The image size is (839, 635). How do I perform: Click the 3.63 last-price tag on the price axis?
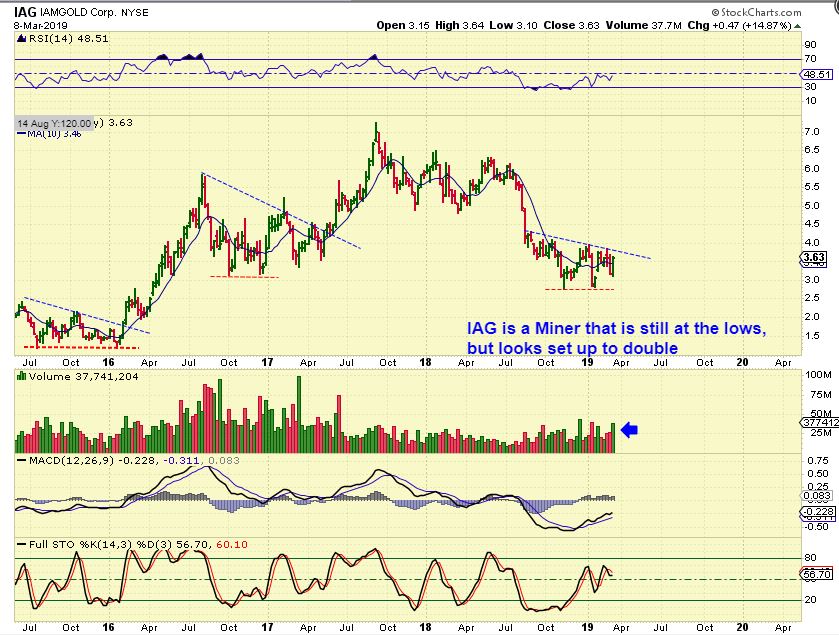click(x=815, y=257)
